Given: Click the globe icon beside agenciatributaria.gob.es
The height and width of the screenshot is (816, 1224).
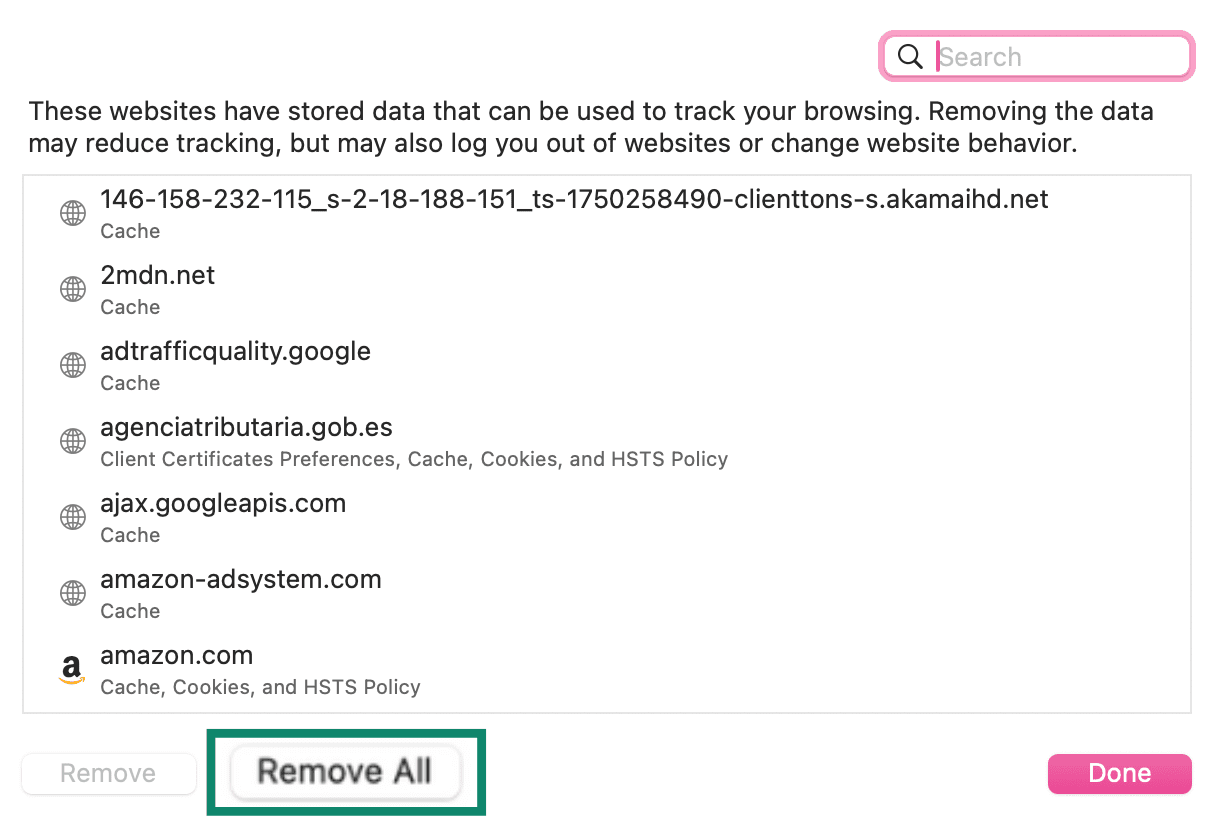Looking at the screenshot, I should [x=72, y=441].
